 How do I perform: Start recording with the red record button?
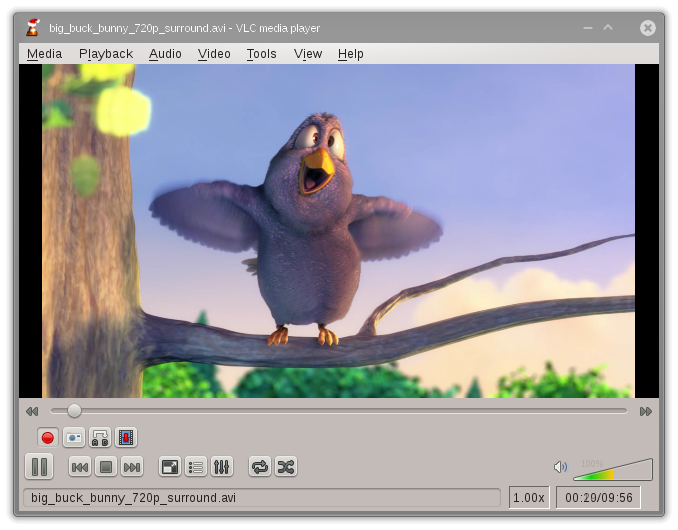click(x=48, y=437)
